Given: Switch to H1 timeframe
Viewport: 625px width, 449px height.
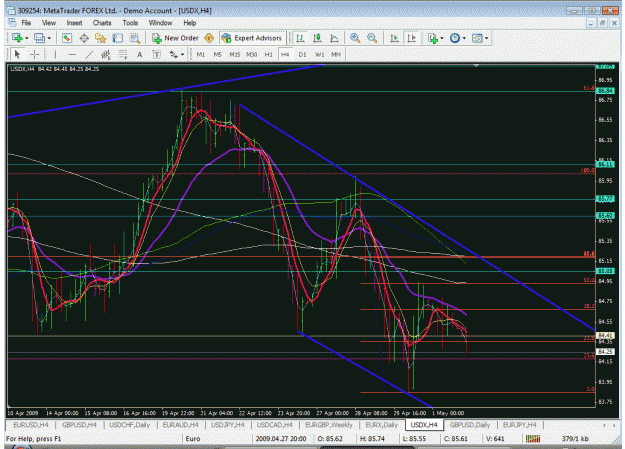Looking at the screenshot, I should coord(269,55).
